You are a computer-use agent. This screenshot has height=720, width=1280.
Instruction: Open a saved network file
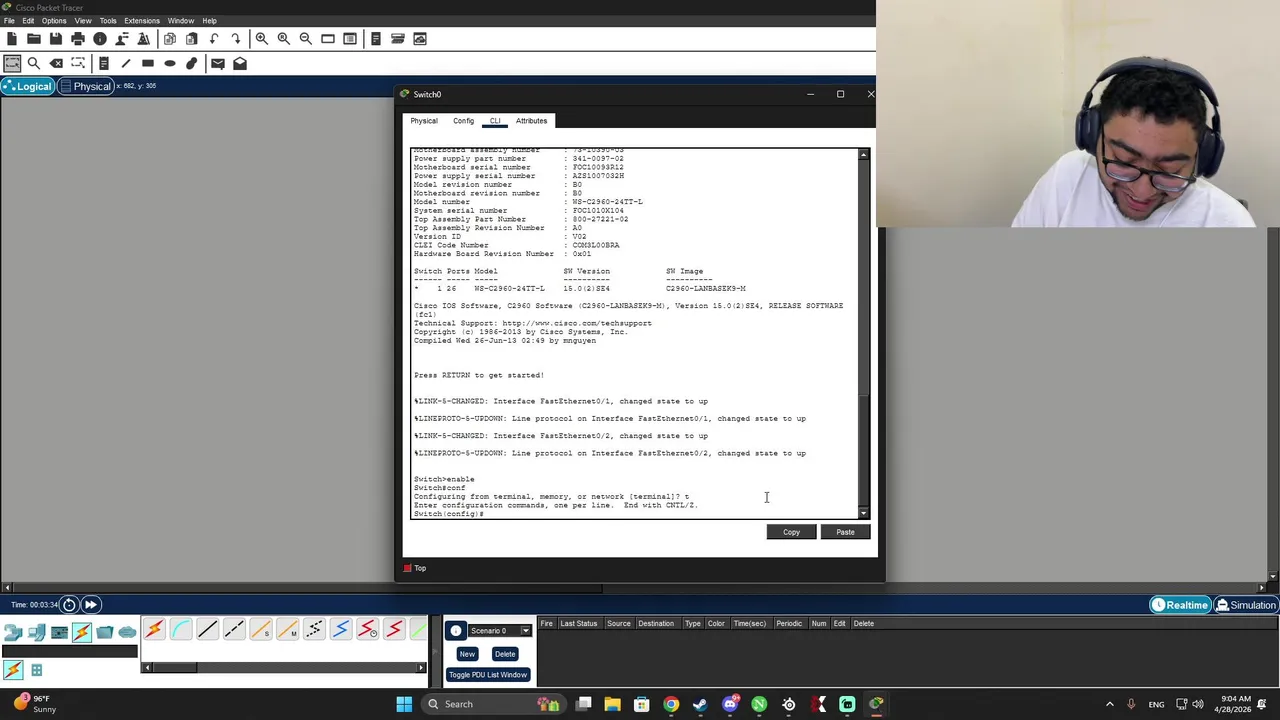pyautogui.click(x=33, y=39)
